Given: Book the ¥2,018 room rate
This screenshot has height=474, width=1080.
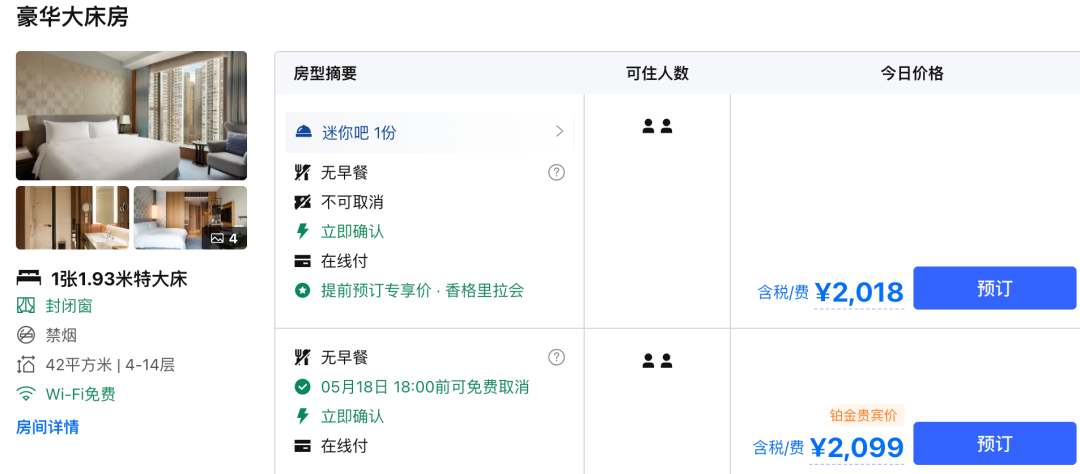Looking at the screenshot, I should pyautogui.click(x=994, y=289).
